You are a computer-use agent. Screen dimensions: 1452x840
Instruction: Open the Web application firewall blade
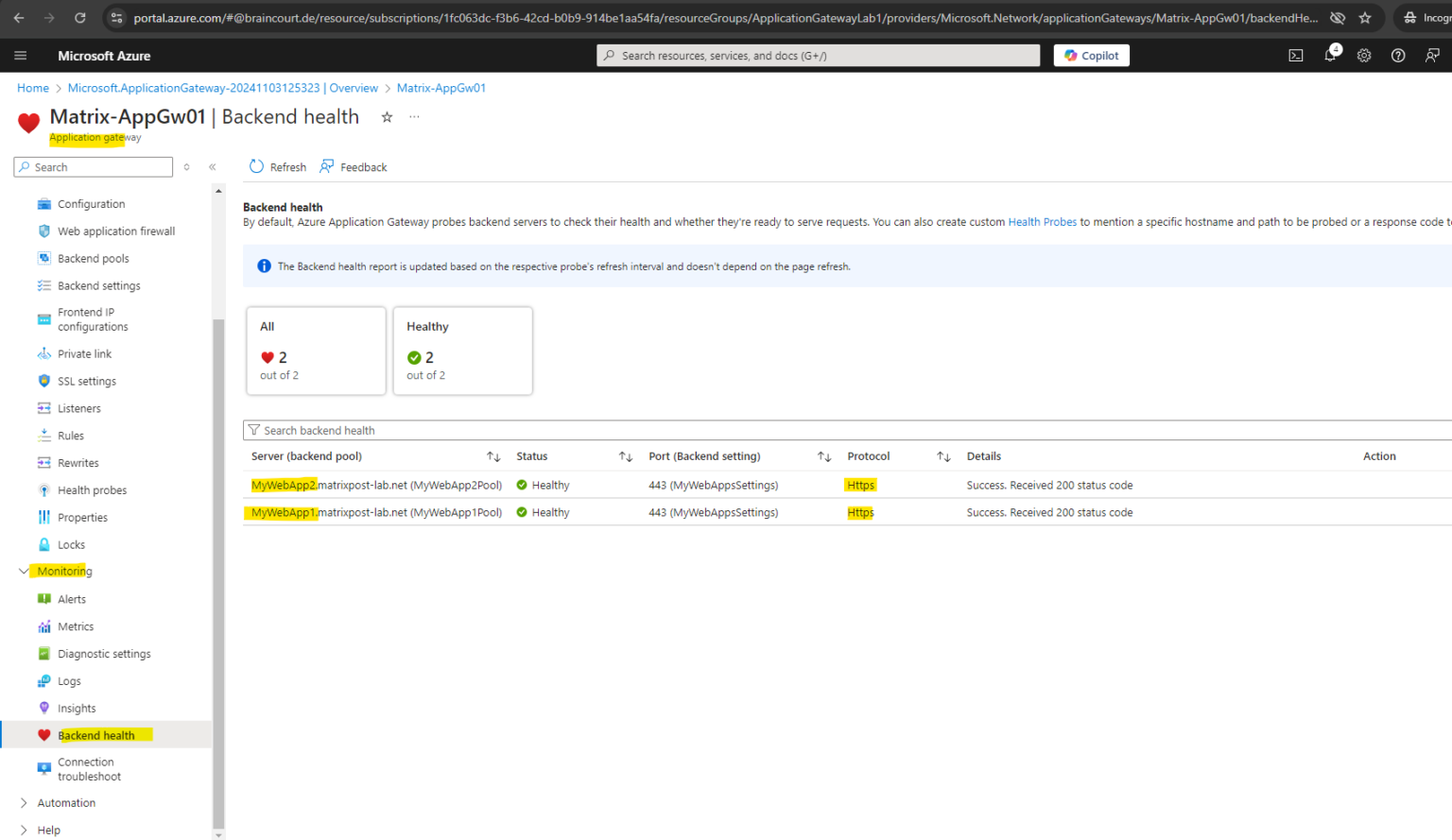tap(114, 231)
